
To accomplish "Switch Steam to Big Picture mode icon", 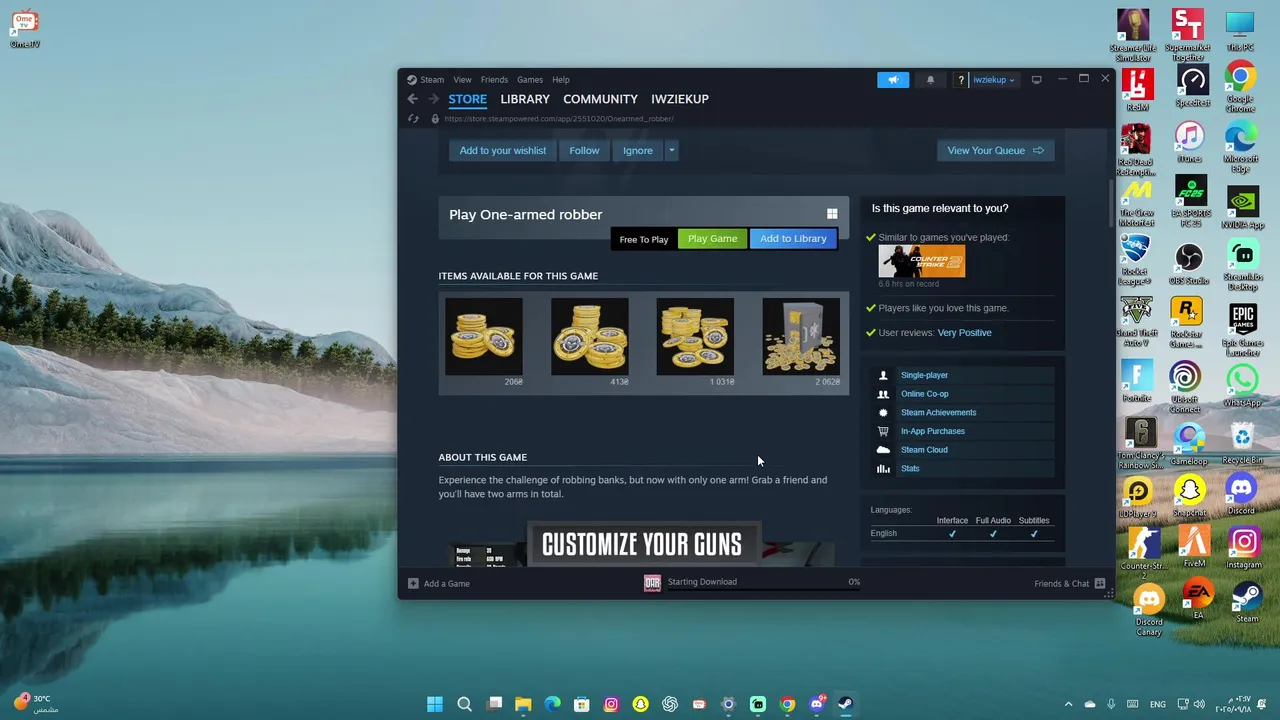I will [1036, 80].
